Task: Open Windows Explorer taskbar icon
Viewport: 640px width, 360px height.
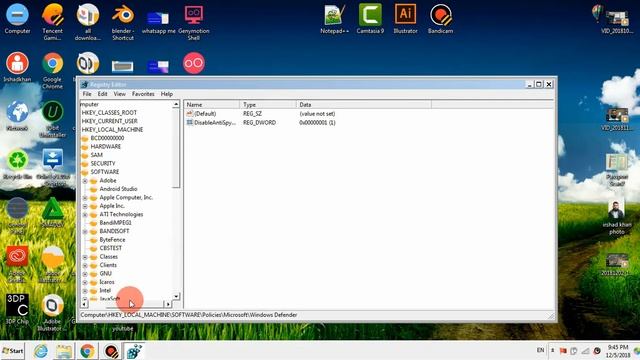Action: [x=64, y=351]
